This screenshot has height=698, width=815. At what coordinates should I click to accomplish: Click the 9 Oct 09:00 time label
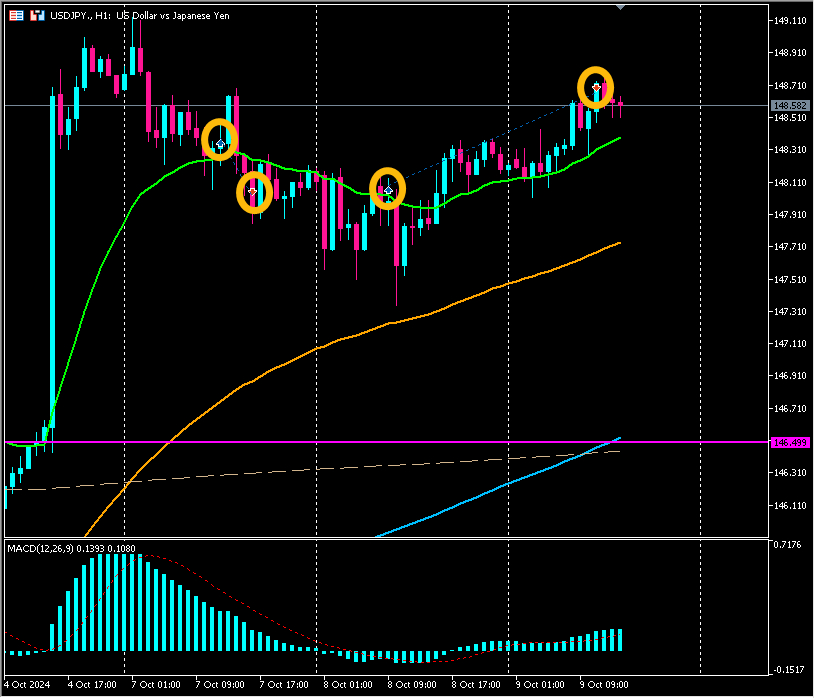(606, 685)
